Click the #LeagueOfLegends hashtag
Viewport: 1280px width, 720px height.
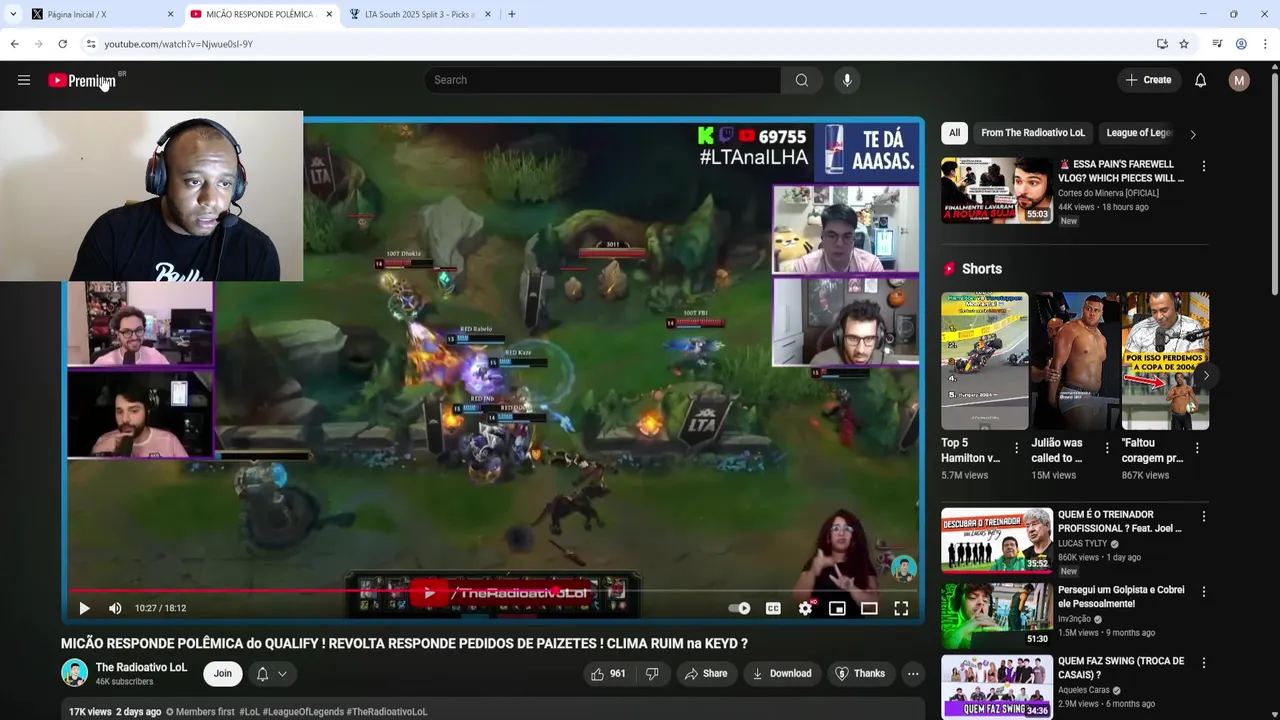pos(303,712)
